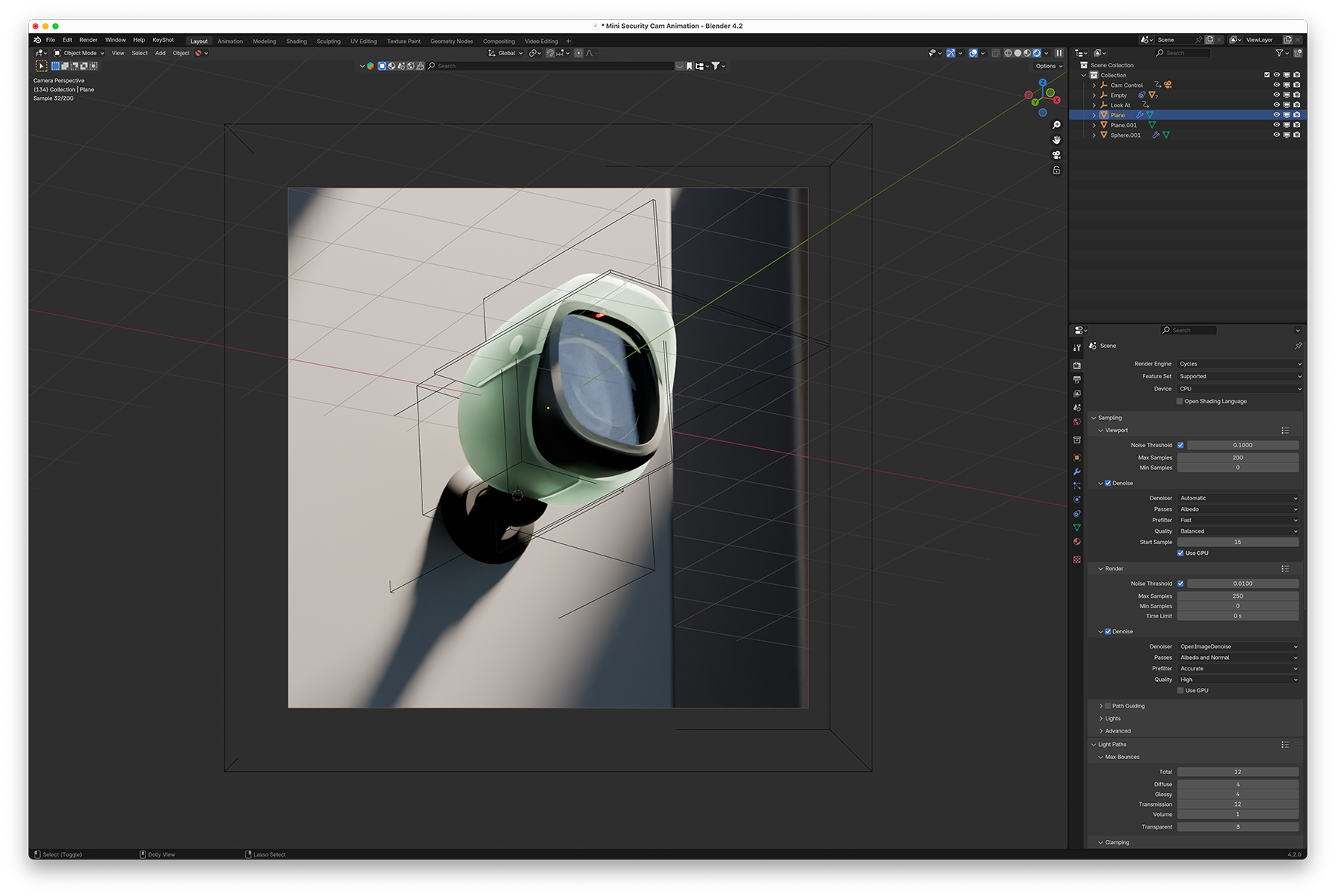Switch to the Shading workspace tab

[296, 42]
